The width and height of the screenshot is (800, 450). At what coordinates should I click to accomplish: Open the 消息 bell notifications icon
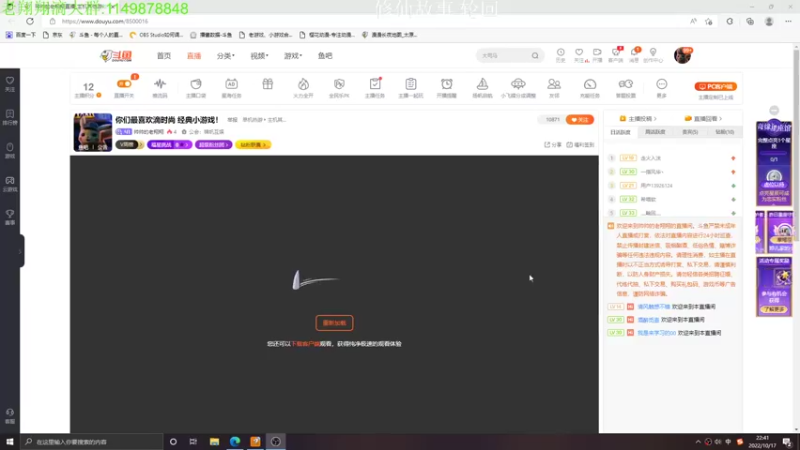click(x=634, y=55)
